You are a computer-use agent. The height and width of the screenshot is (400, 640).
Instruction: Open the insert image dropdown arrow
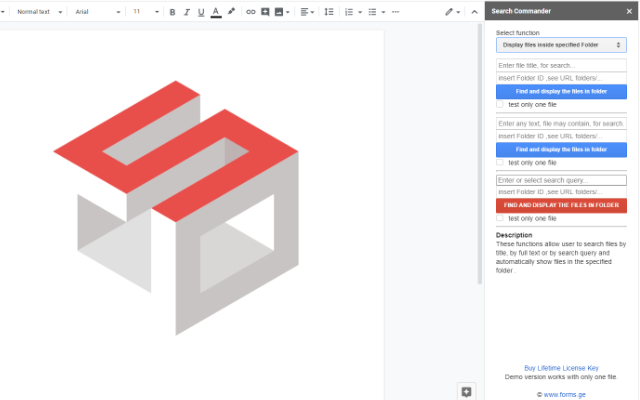(x=288, y=12)
